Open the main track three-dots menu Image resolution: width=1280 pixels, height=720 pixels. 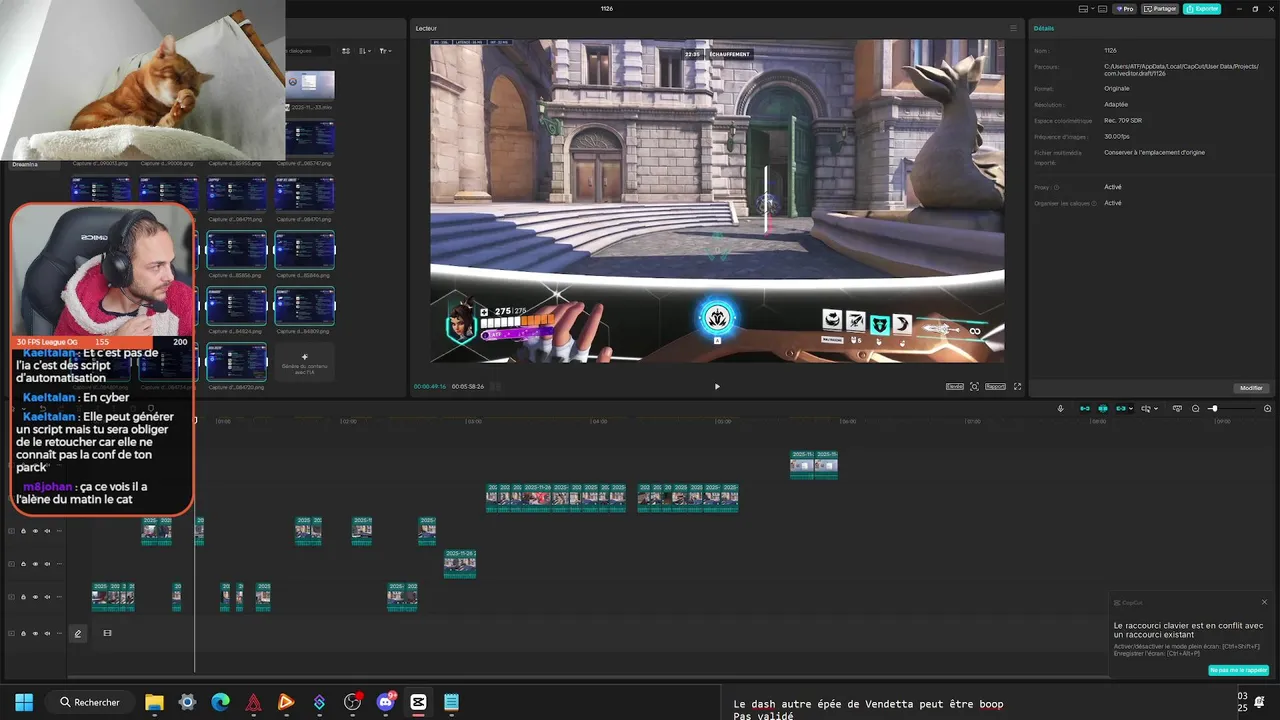(x=59, y=633)
